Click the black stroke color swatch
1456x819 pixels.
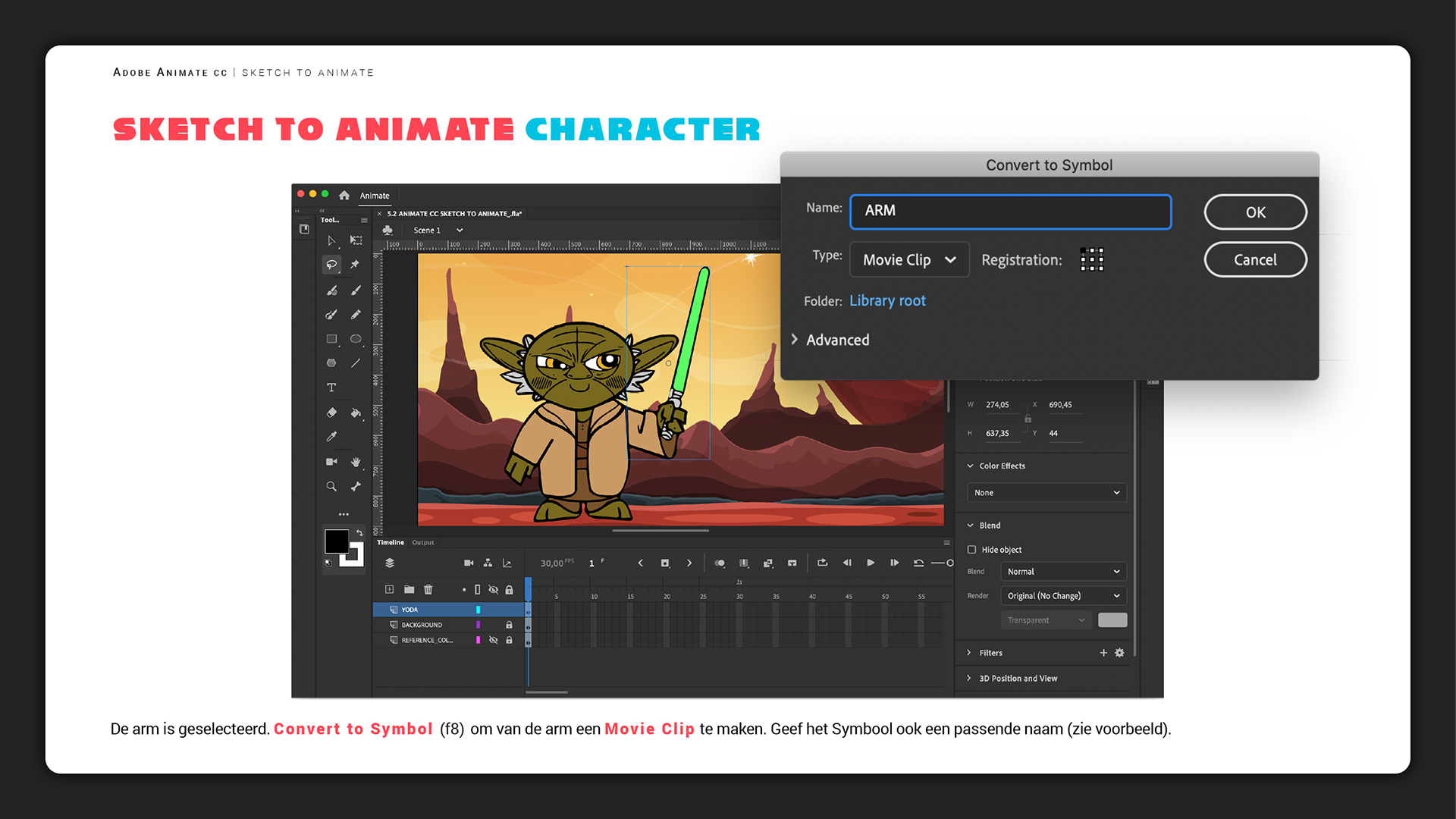coord(337,541)
